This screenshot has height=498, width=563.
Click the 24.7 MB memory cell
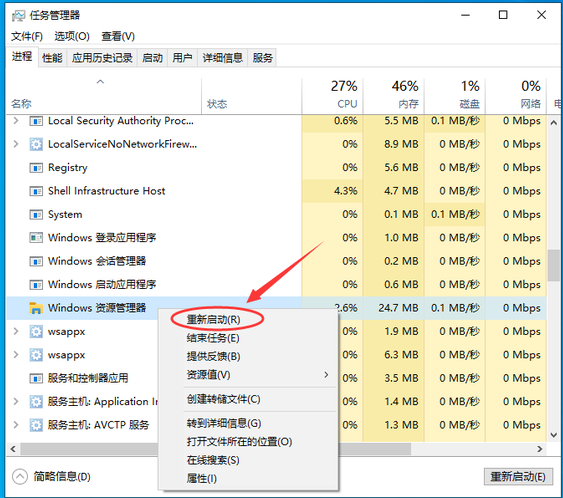pos(394,308)
